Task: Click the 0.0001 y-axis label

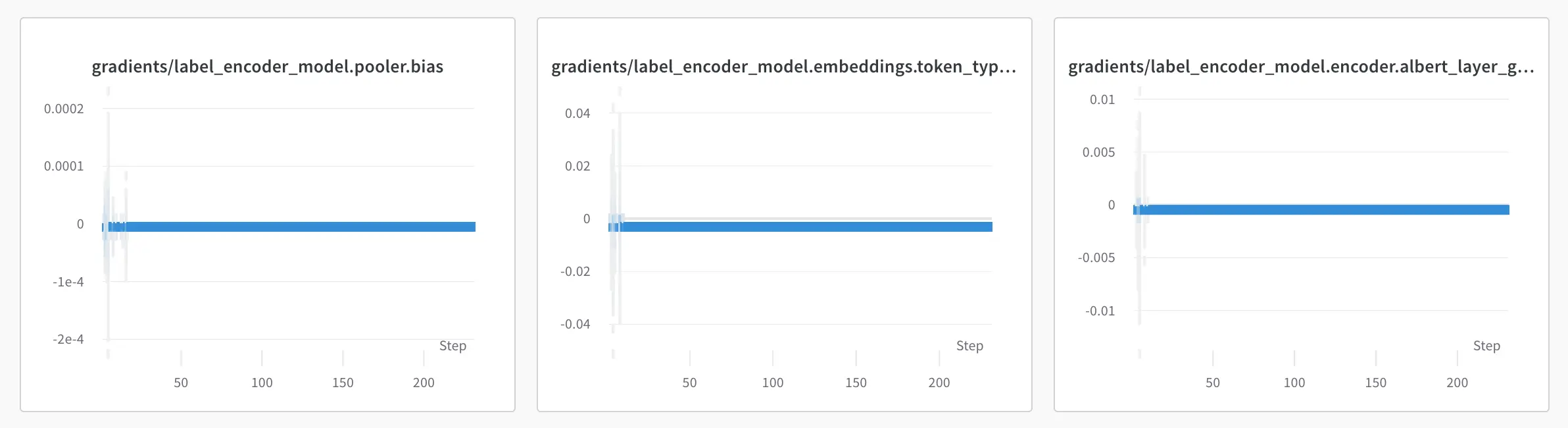Action: (x=64, y=166)
